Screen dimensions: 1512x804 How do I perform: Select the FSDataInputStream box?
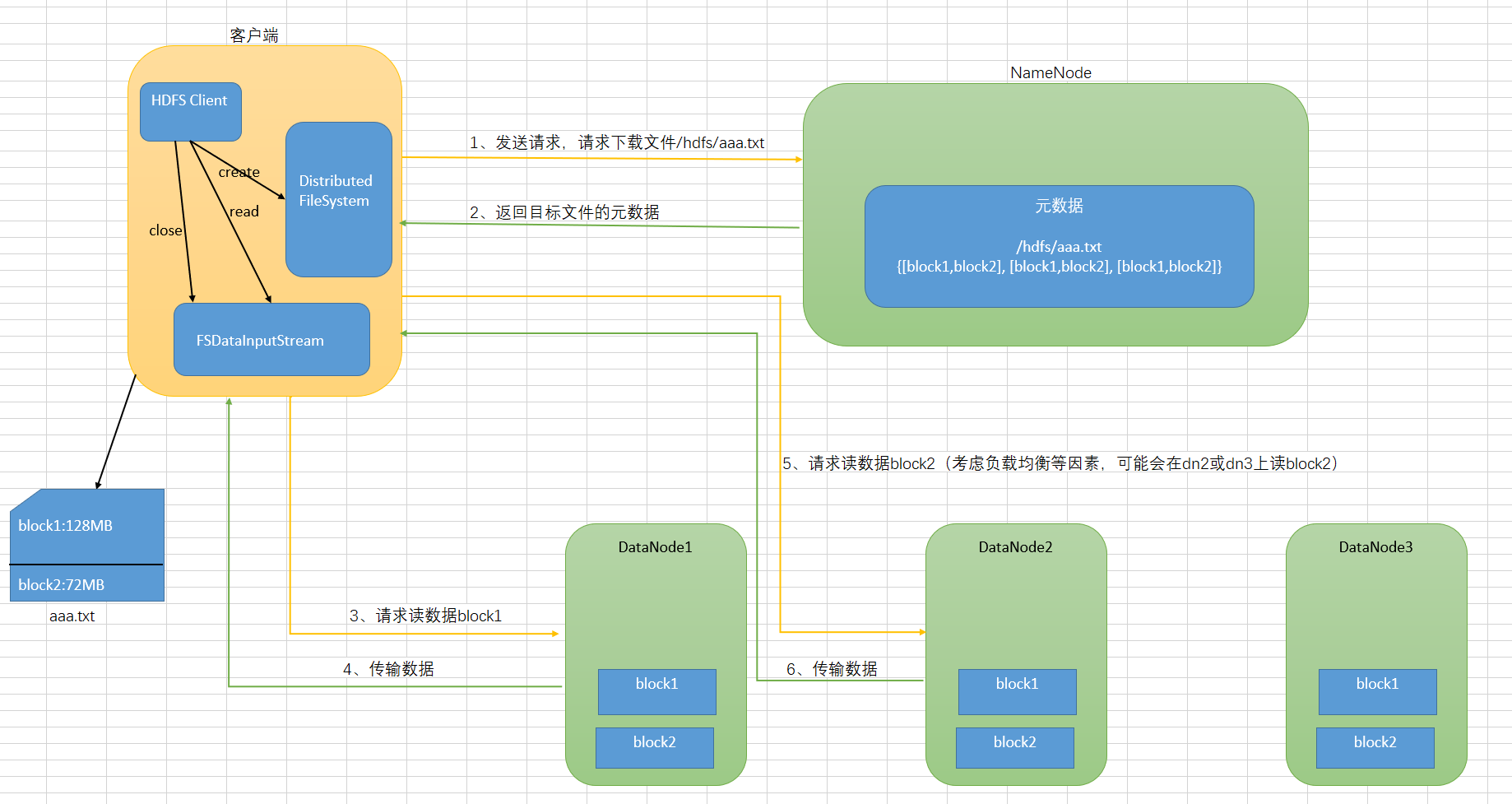tap(271, 340)
